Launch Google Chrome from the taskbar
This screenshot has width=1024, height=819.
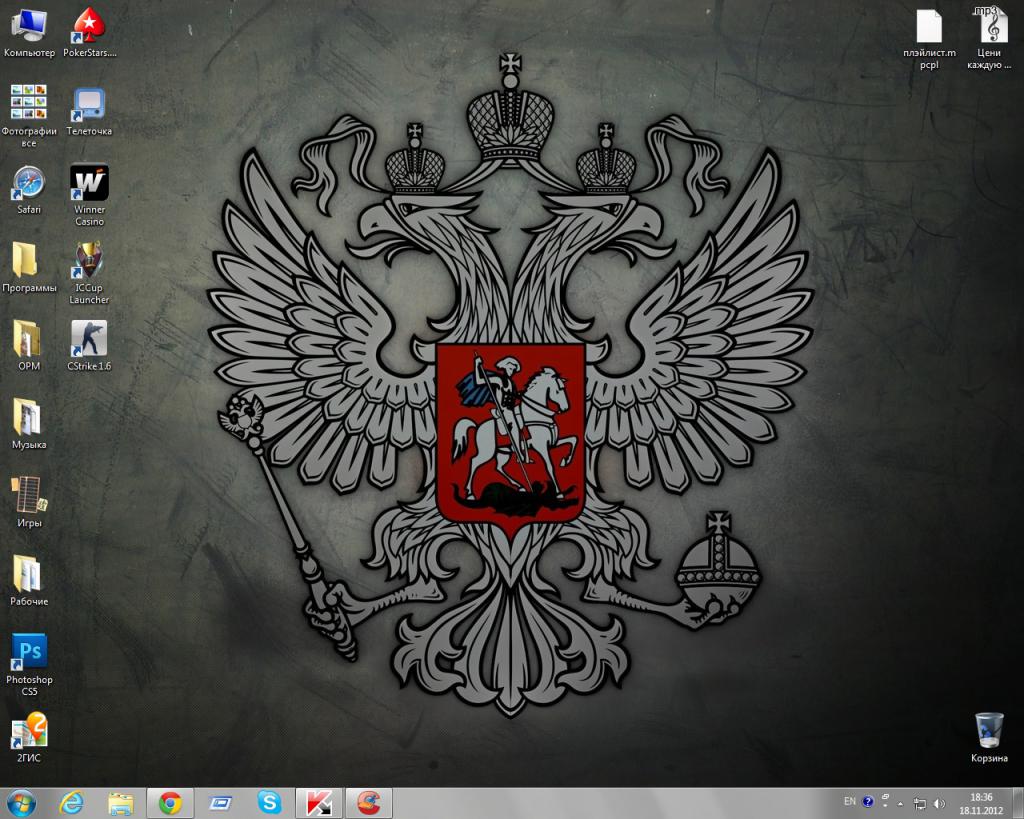click(170, 802)
